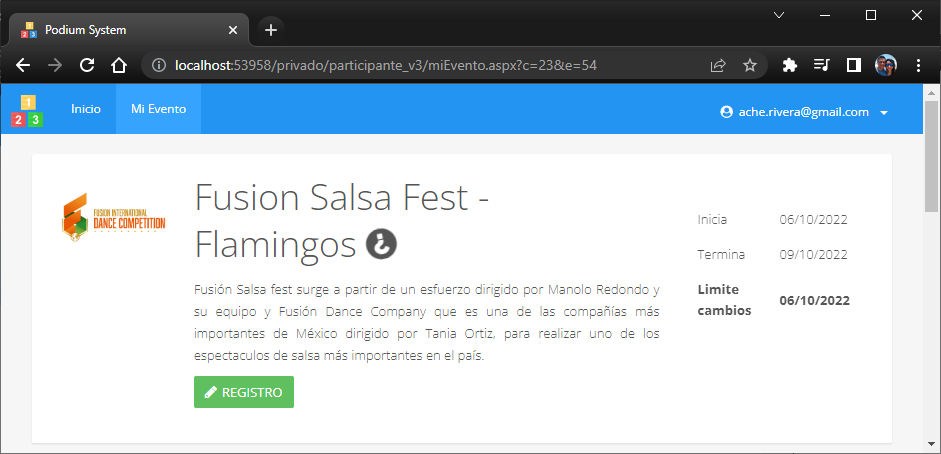
Task: Click the scrollbar down arrow
Action: click(931, 444)
